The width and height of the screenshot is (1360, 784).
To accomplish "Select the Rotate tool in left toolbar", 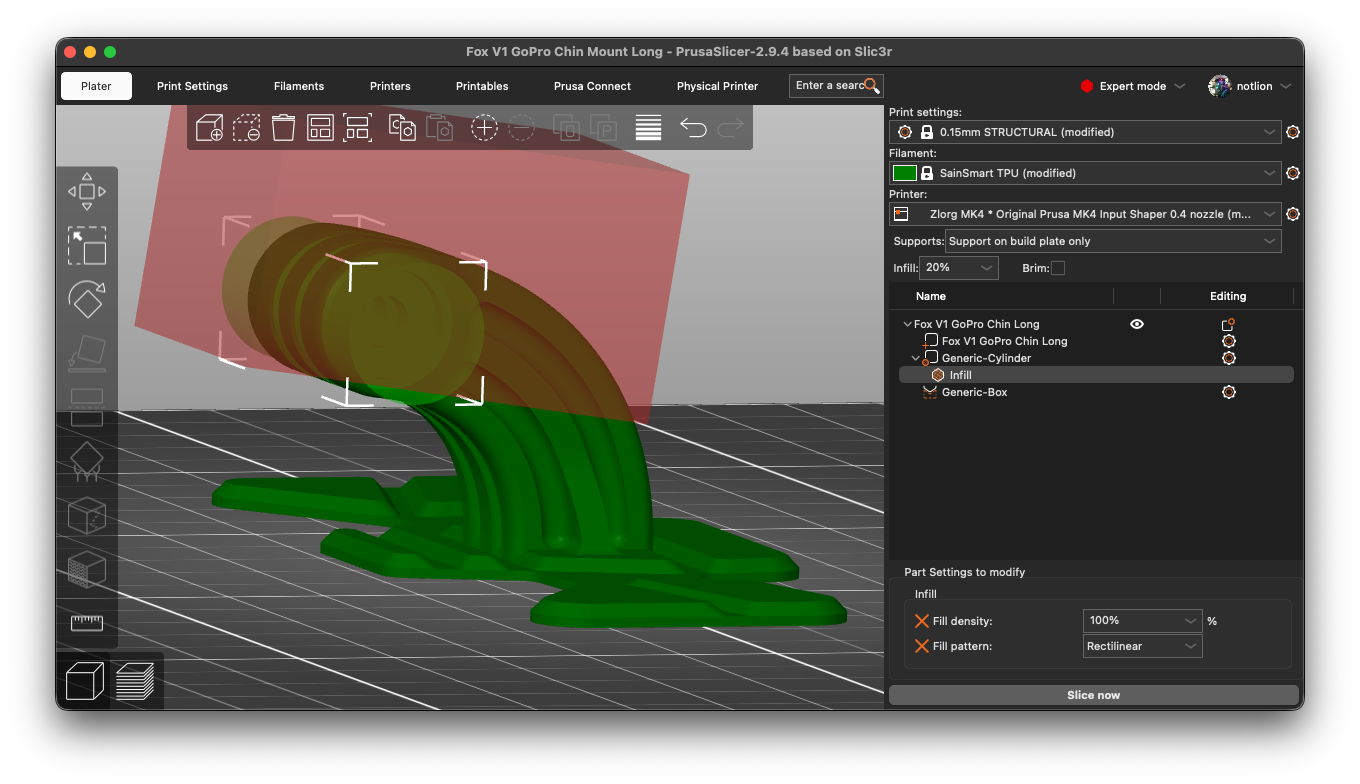I will [x=87, y=299].
